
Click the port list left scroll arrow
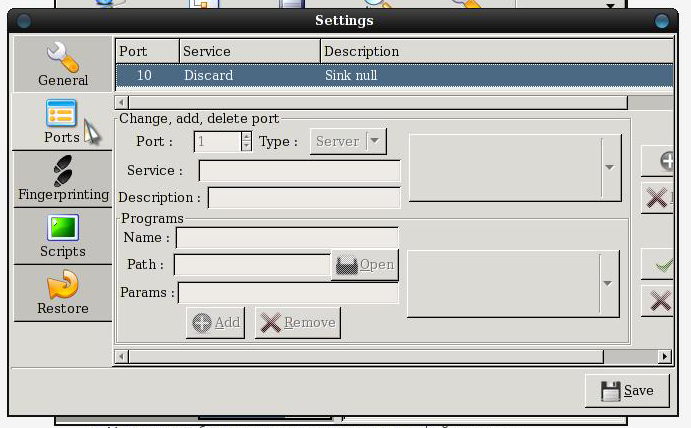coord(121,103)
